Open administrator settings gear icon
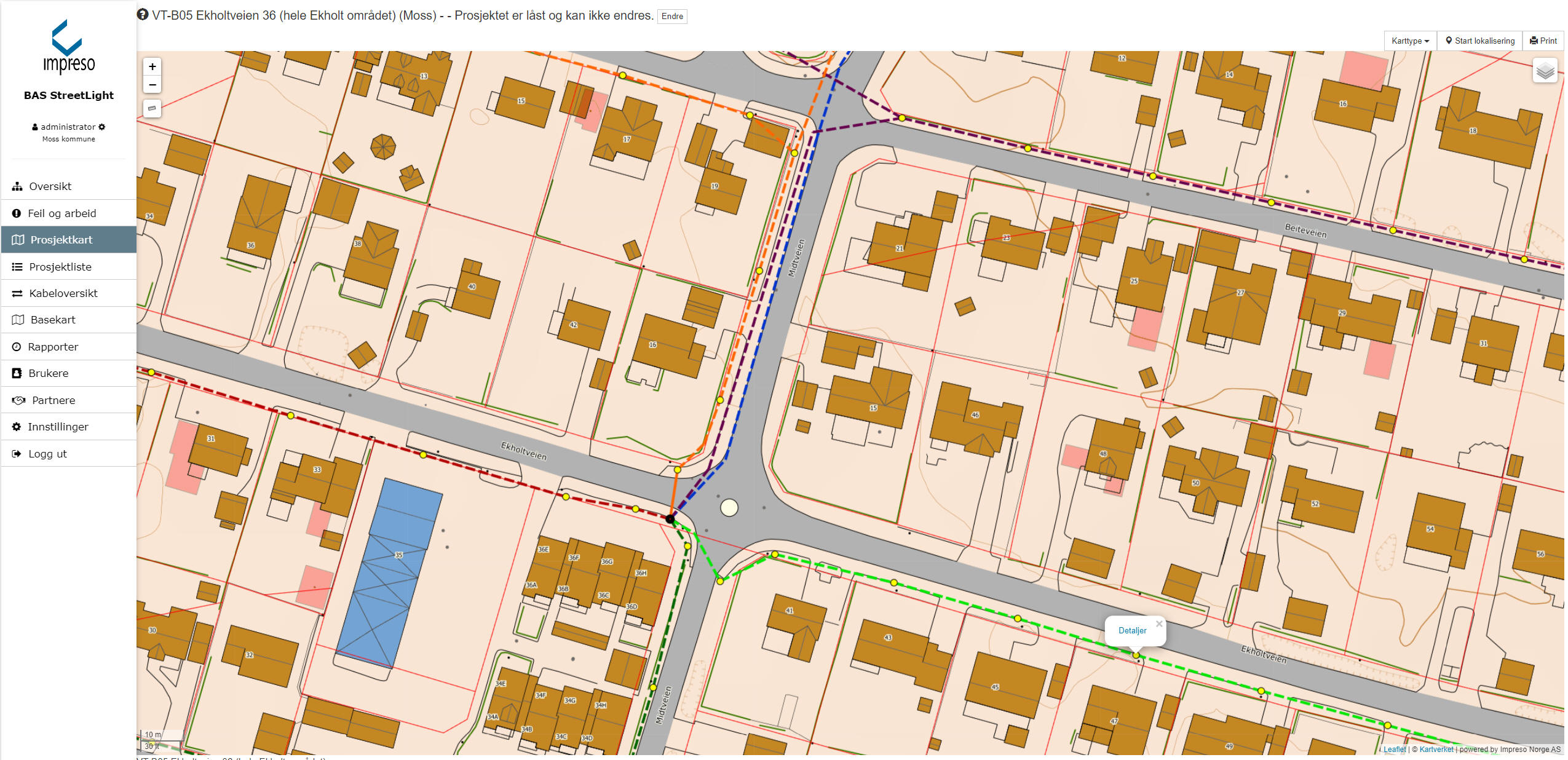 [x=102, y=127]
